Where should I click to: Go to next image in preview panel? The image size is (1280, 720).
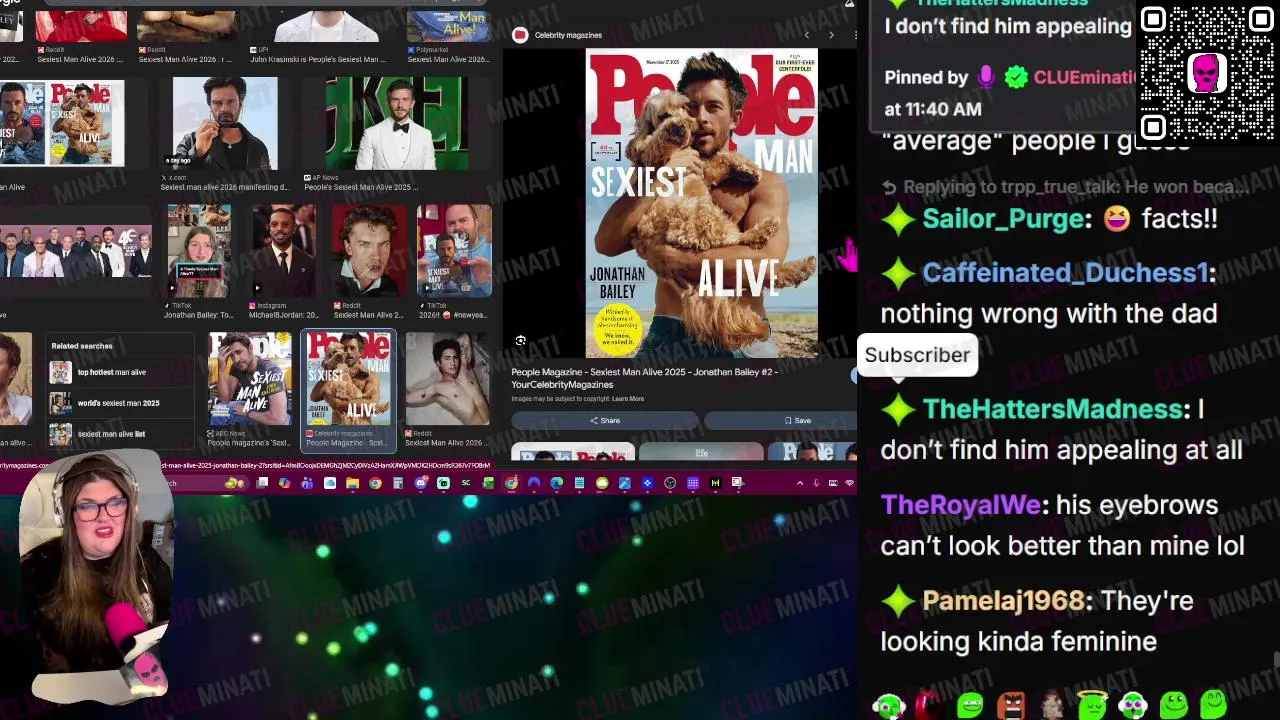click(x=831, y=35)
